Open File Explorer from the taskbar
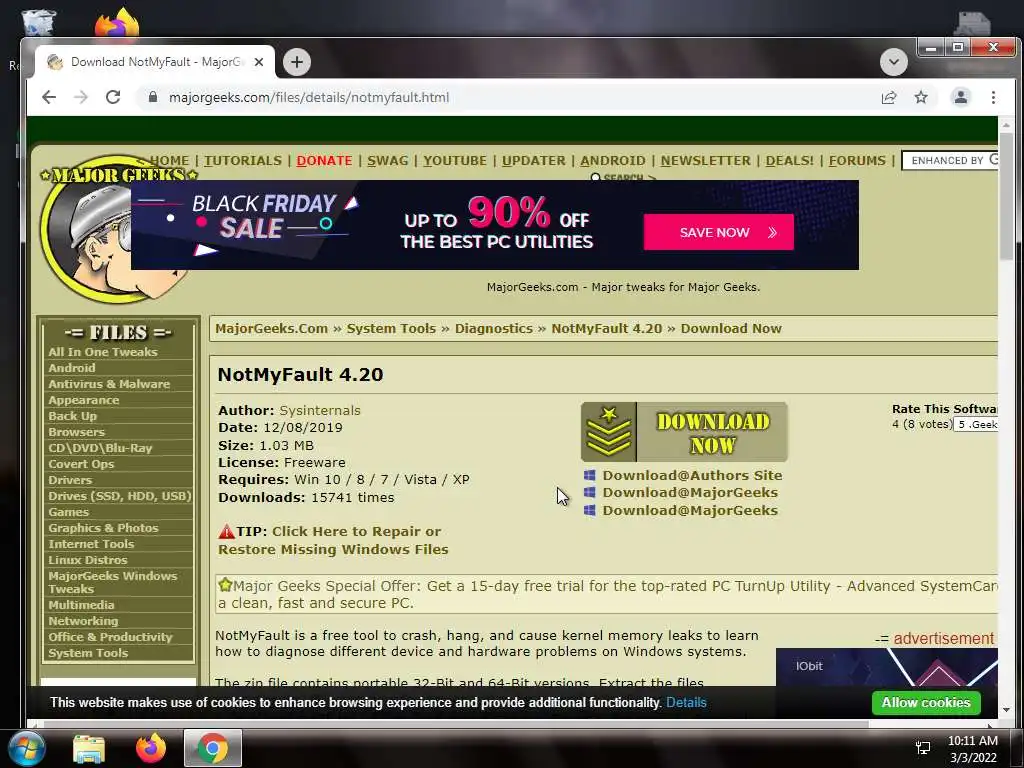This screenshot has width=1024, height=768. click(89, 748)
